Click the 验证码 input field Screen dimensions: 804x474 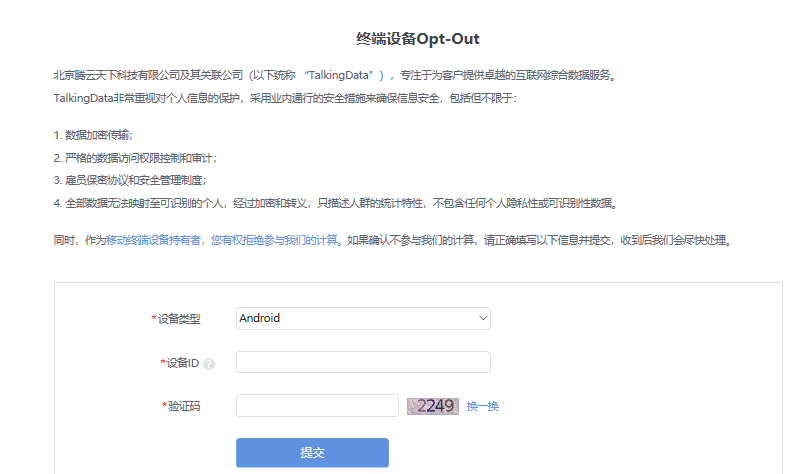point(317,406)
